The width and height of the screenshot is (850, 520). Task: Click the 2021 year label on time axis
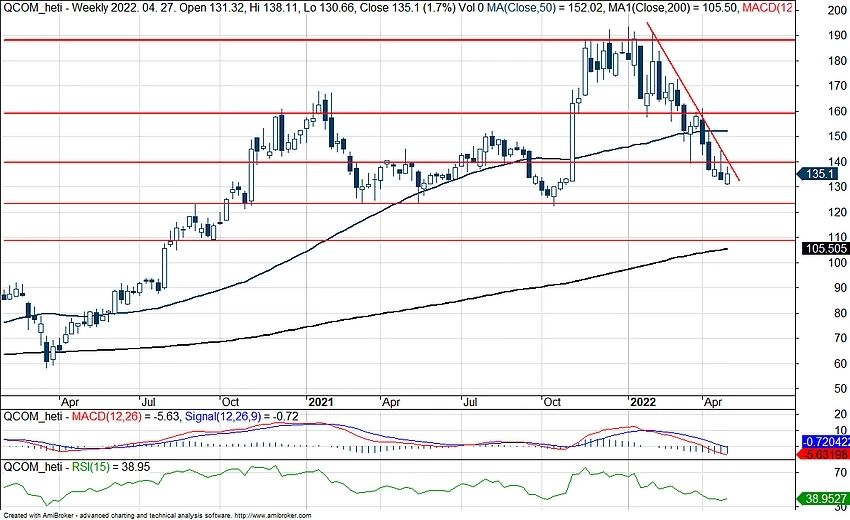pyautogui.click(x=320, y=402)
